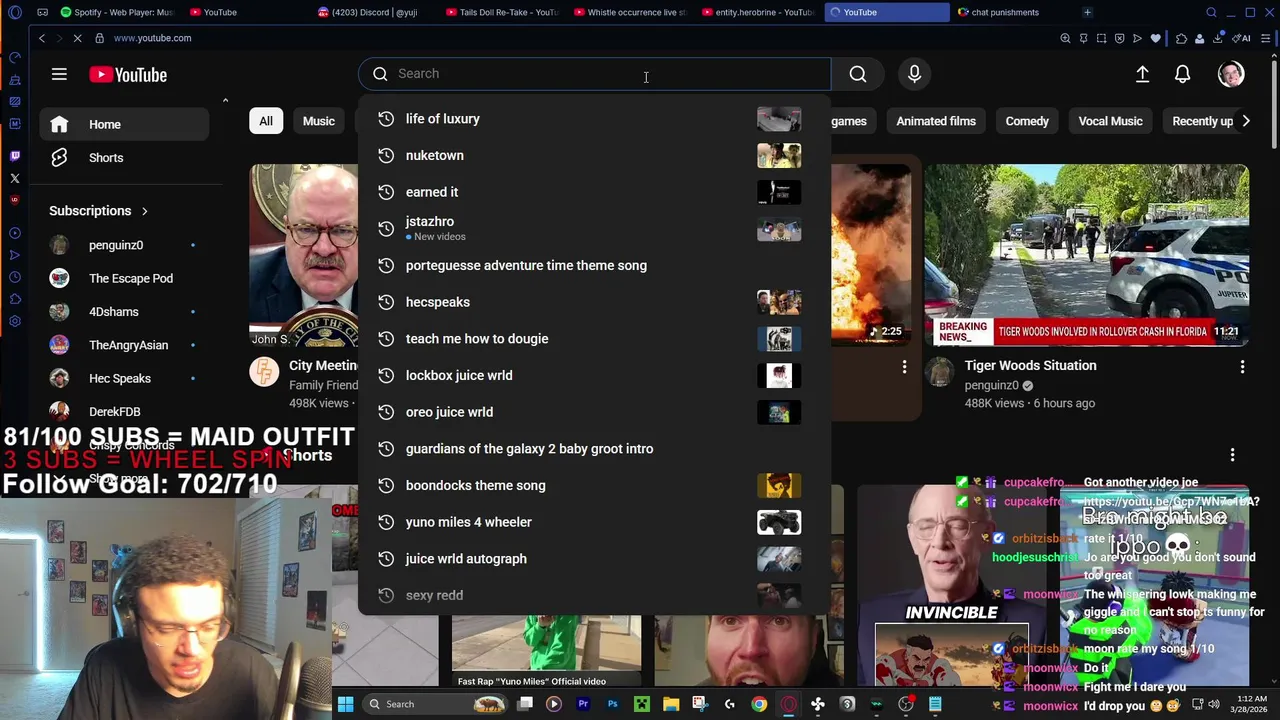Choose the 'oreo juice wrld' suggestion
Viewport: 1280px width, 720px height.
click(594, 412)
